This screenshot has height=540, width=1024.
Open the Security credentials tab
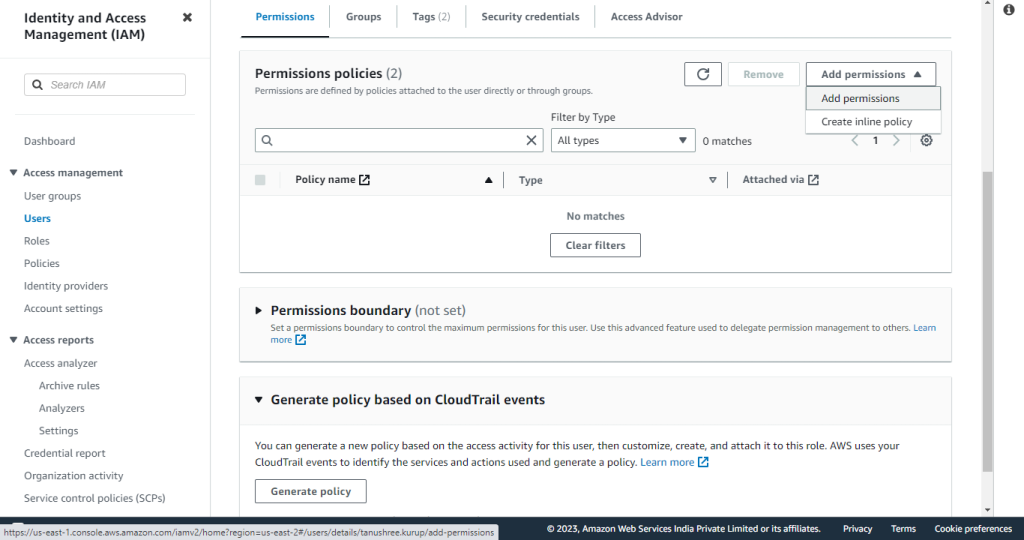(530, 17)
